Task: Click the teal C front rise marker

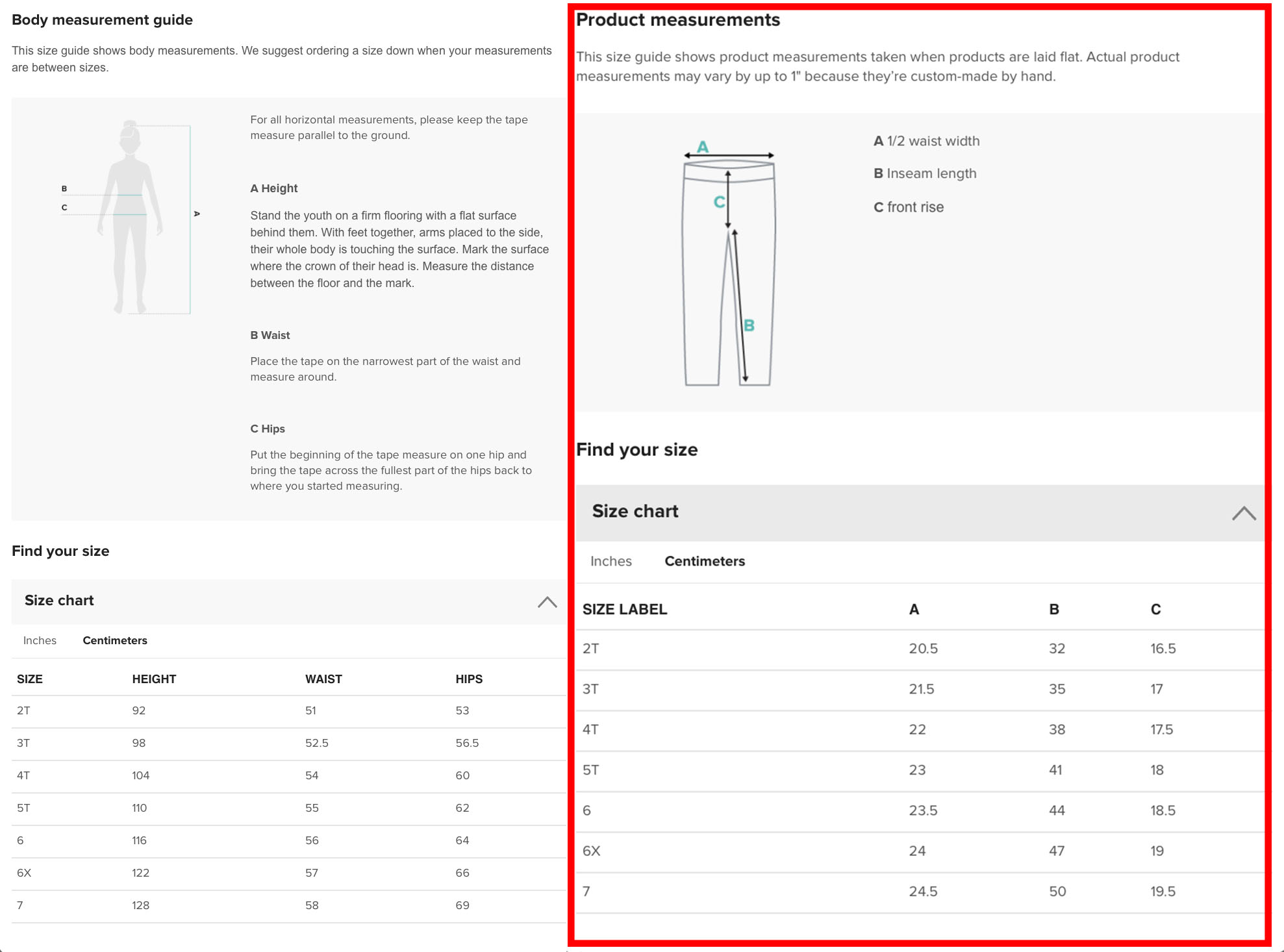Action: pyautogui.click(x=719, y=202)
